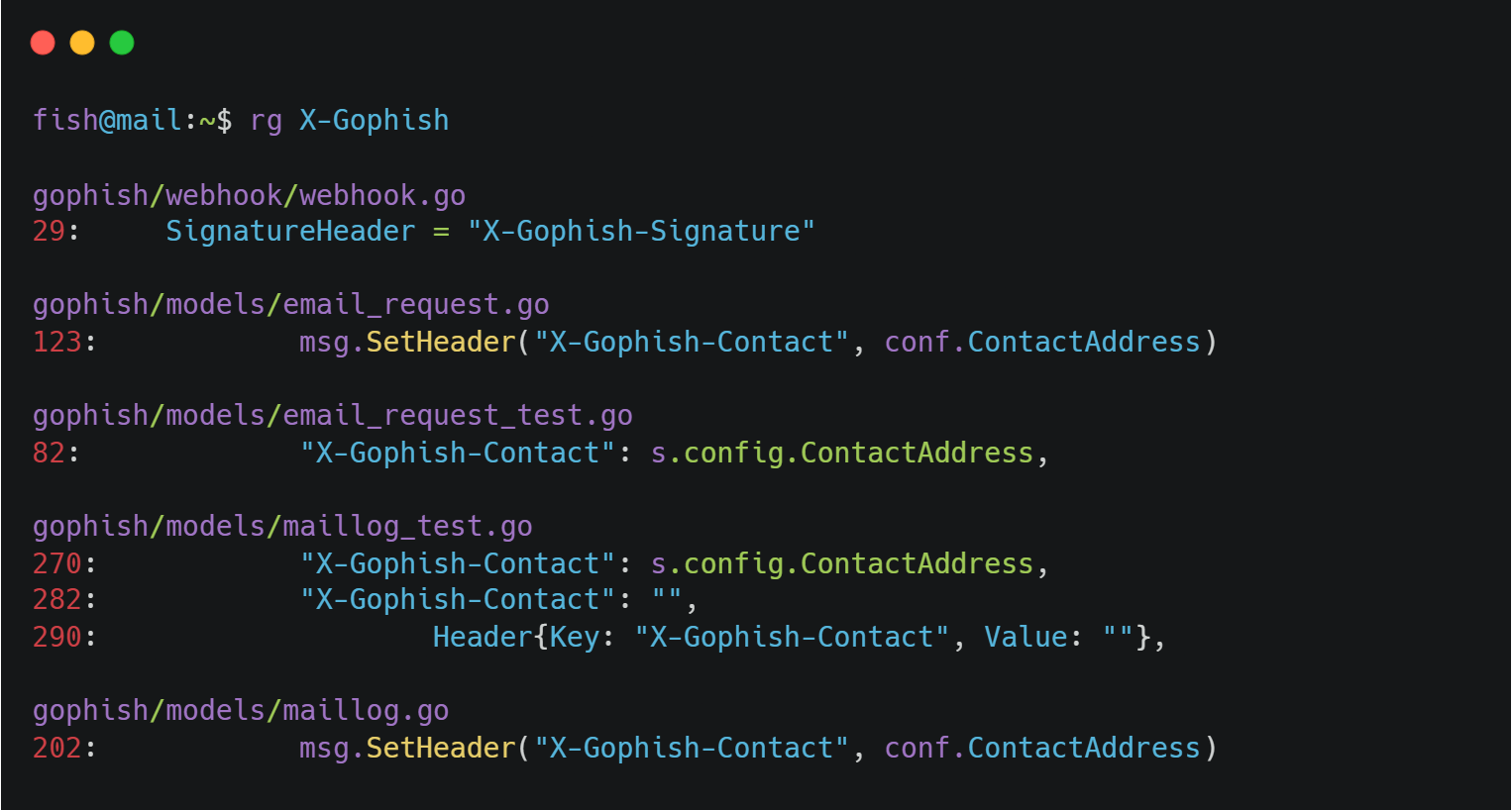Click the fish@mail prompt text

(x=107, y=120)
